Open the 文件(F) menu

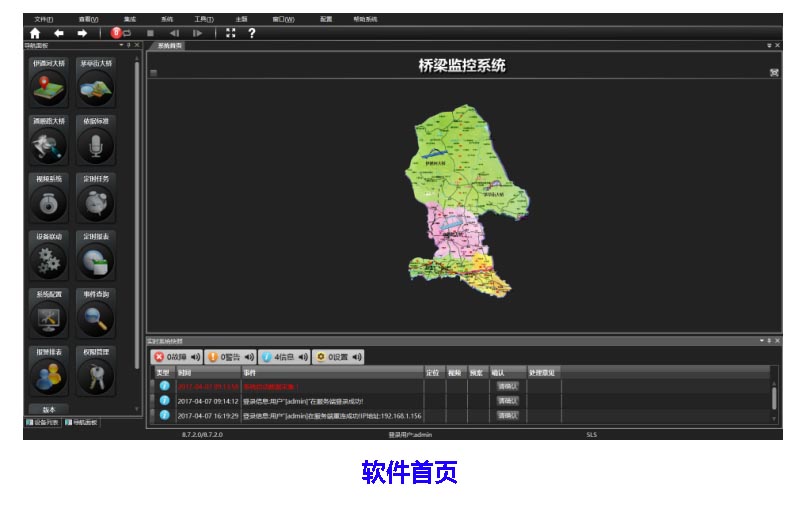coord(43,19)
